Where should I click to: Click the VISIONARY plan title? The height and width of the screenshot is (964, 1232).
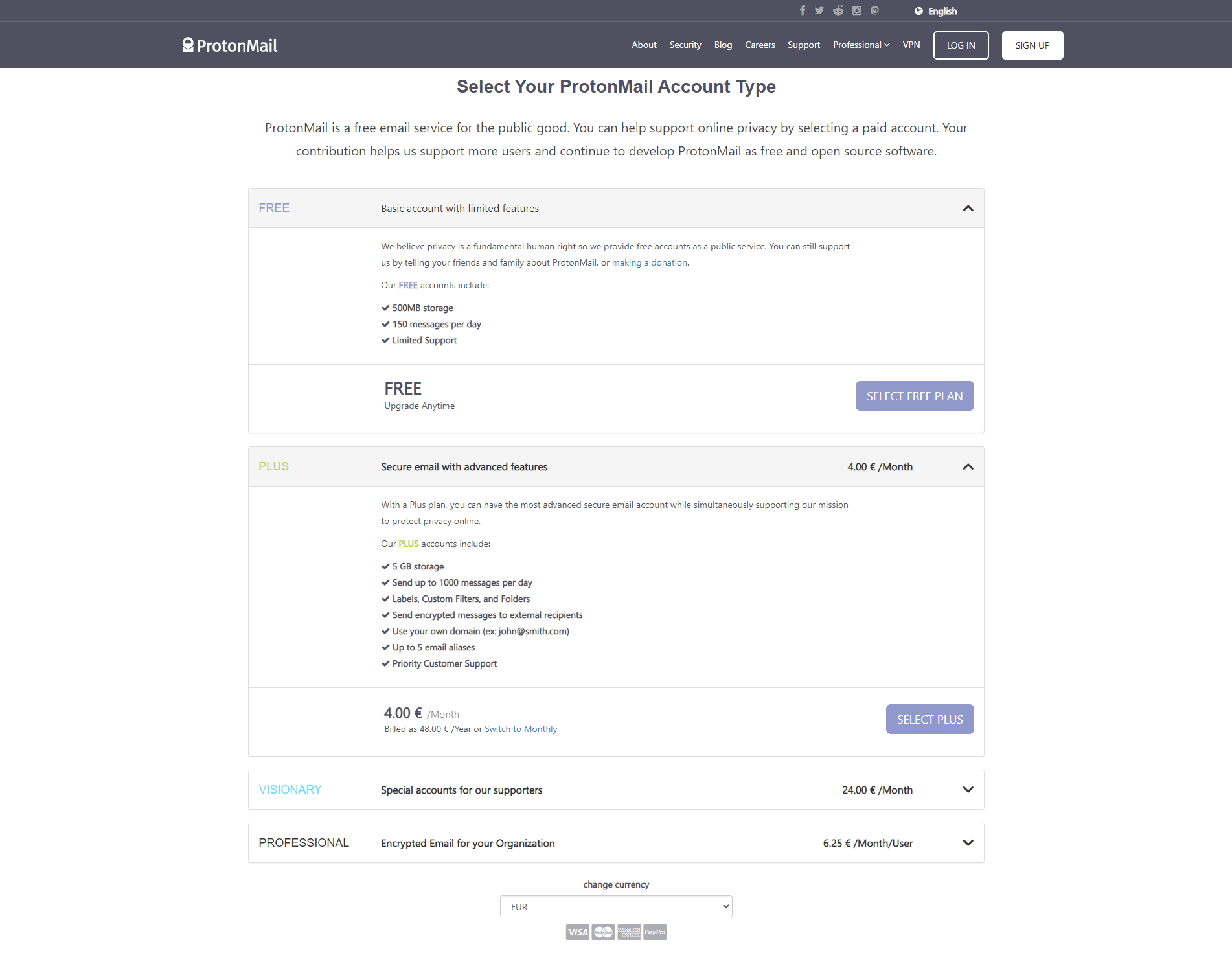click(290, 790)
